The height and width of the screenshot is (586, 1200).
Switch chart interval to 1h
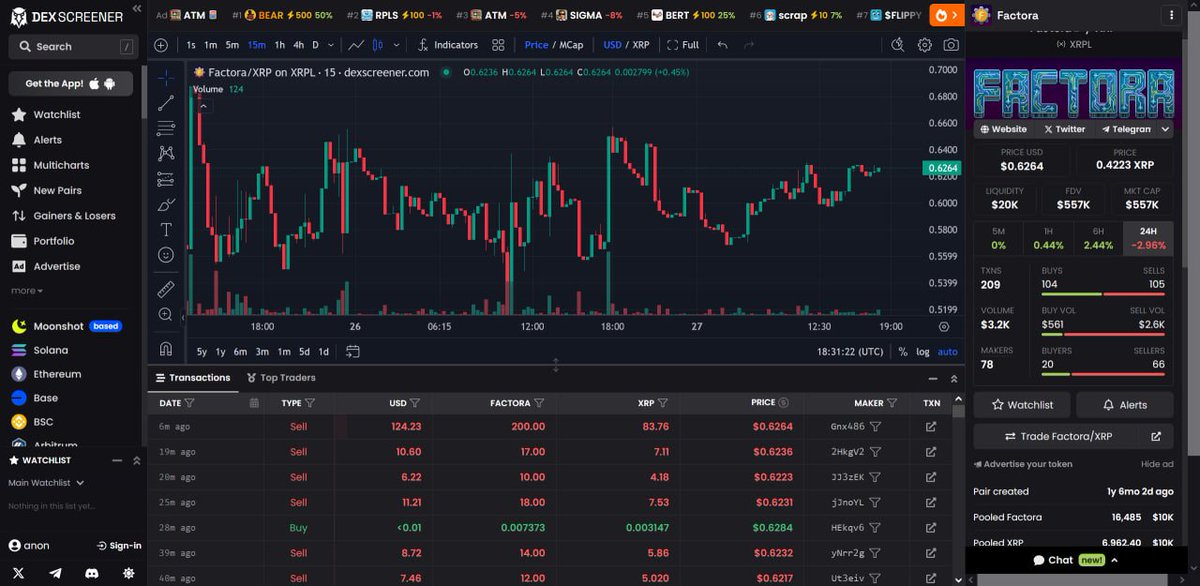click(x=280, y=45)
